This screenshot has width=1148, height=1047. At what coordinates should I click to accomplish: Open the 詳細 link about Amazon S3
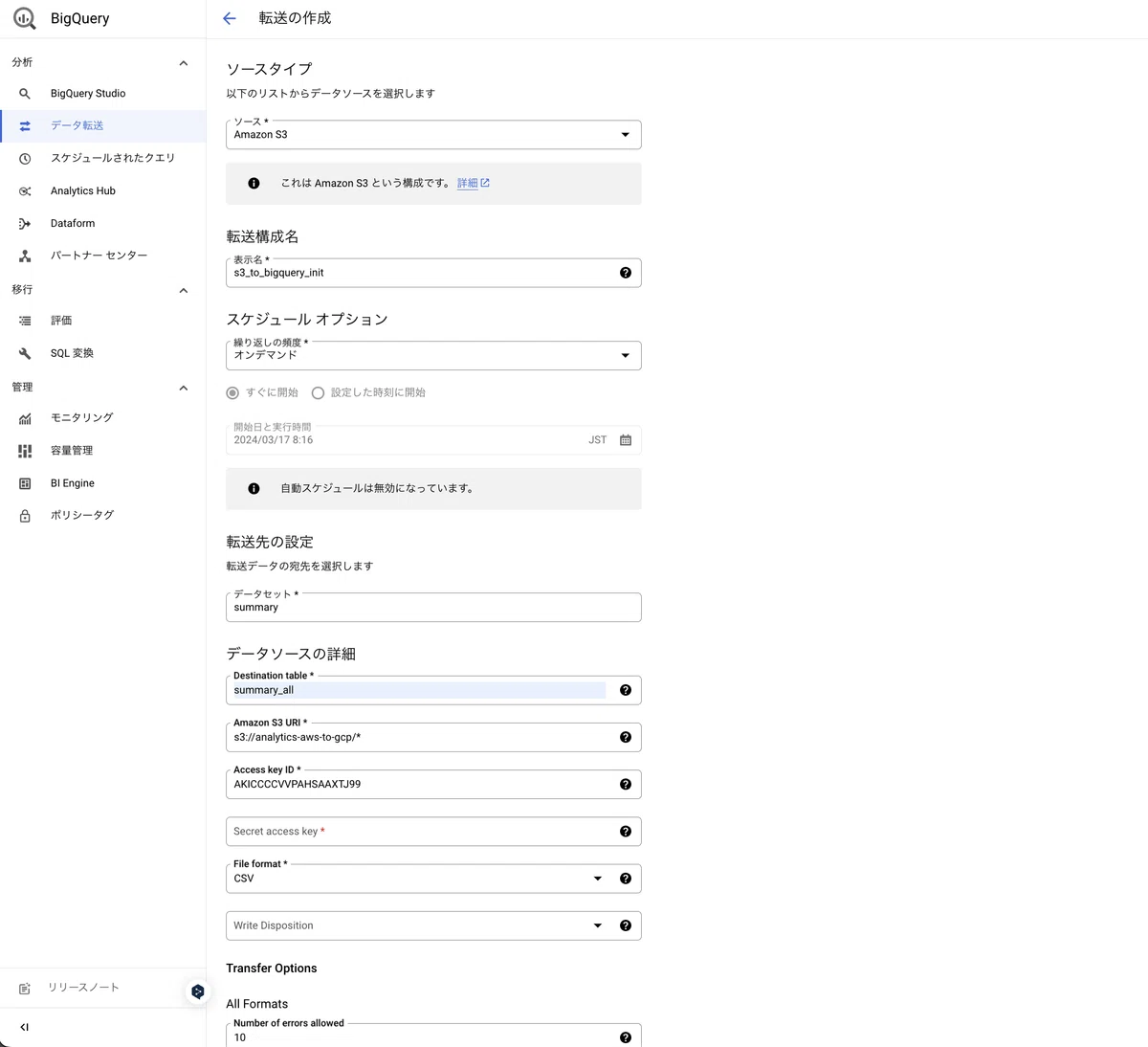(x=473, y=183)
